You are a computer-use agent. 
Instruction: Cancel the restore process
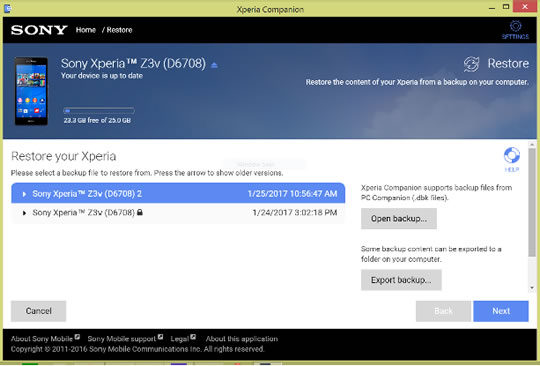click(x=39, y=311)
